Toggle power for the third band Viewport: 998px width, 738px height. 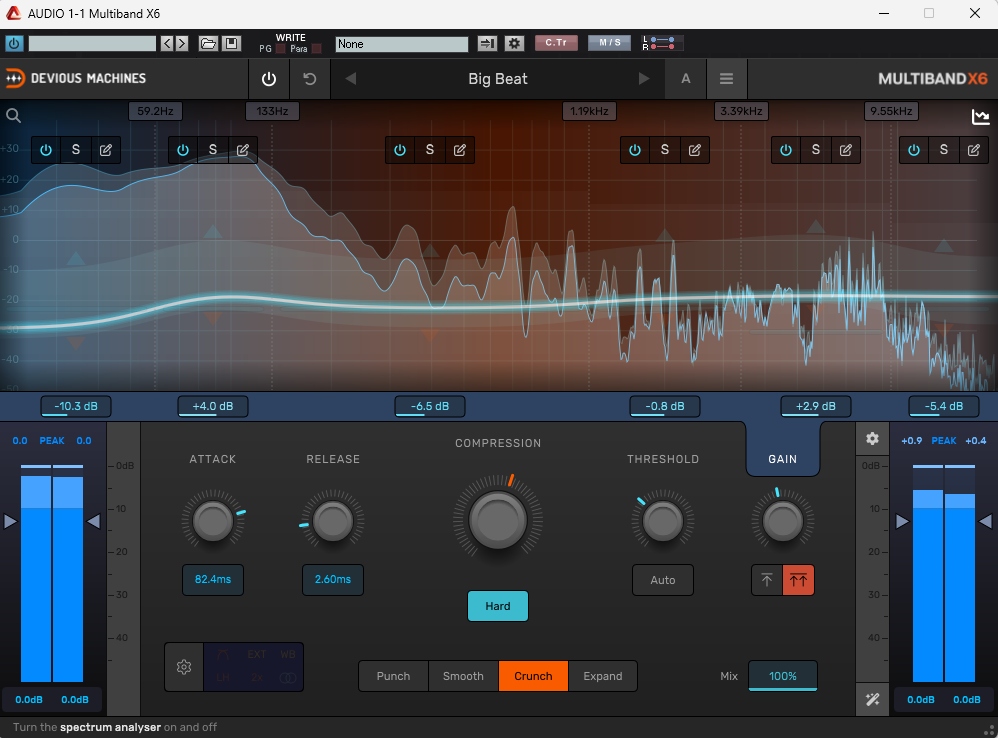(400, 150)
